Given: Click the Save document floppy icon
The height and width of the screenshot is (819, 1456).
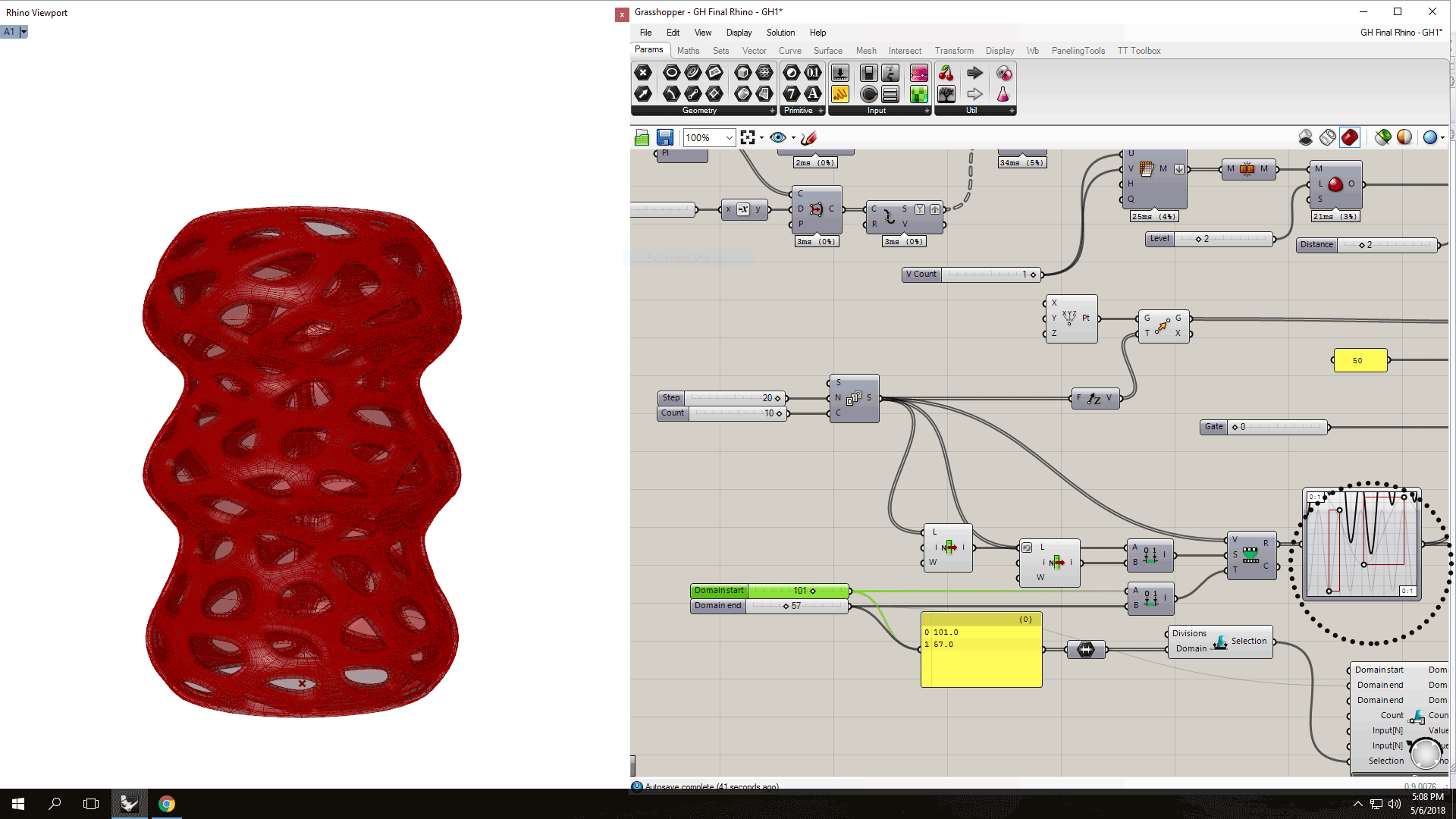Looking at the screenshot, I should click(x=665, y=137).
